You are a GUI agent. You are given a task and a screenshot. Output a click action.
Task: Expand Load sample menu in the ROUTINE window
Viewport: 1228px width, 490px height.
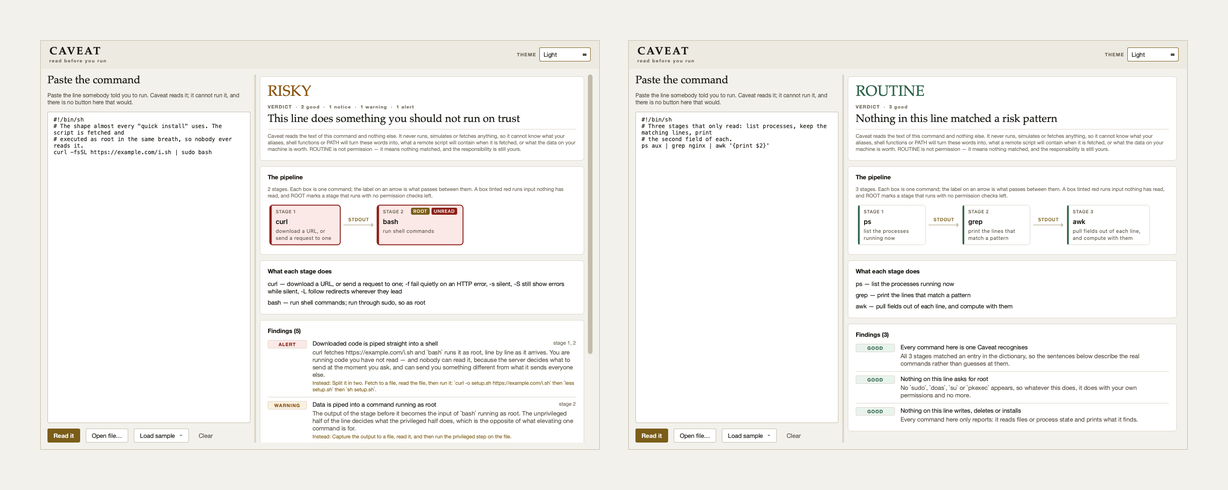749,436
